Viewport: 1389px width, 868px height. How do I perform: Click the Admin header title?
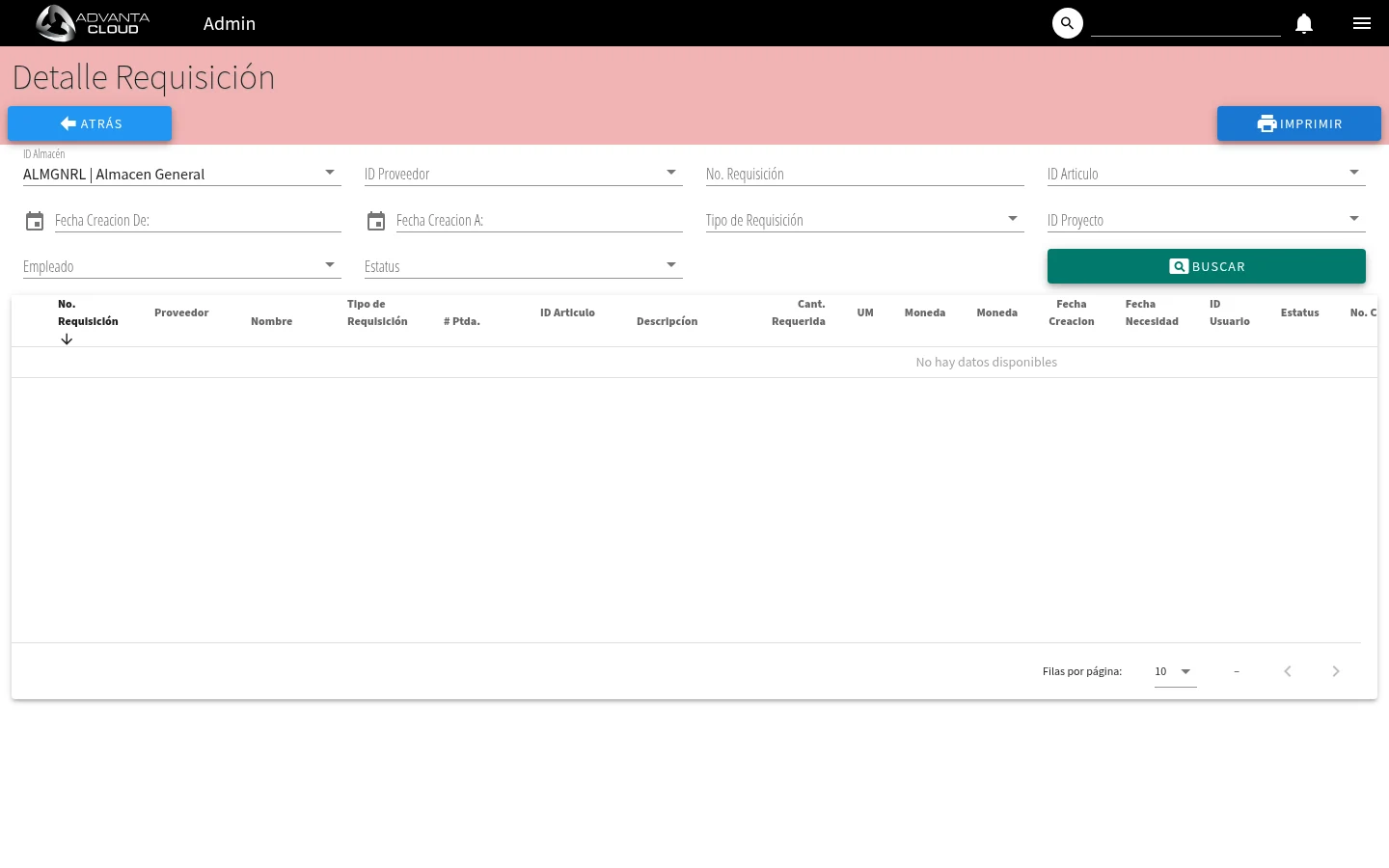click(230, 23)
